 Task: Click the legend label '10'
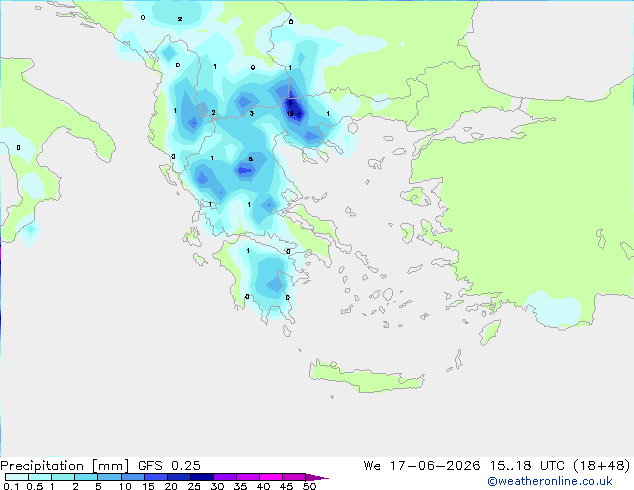(125, 486)
